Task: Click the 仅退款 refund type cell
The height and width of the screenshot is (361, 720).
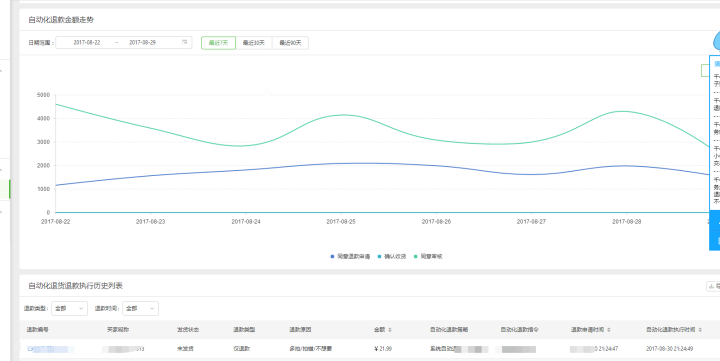Action: click(241, 349)
